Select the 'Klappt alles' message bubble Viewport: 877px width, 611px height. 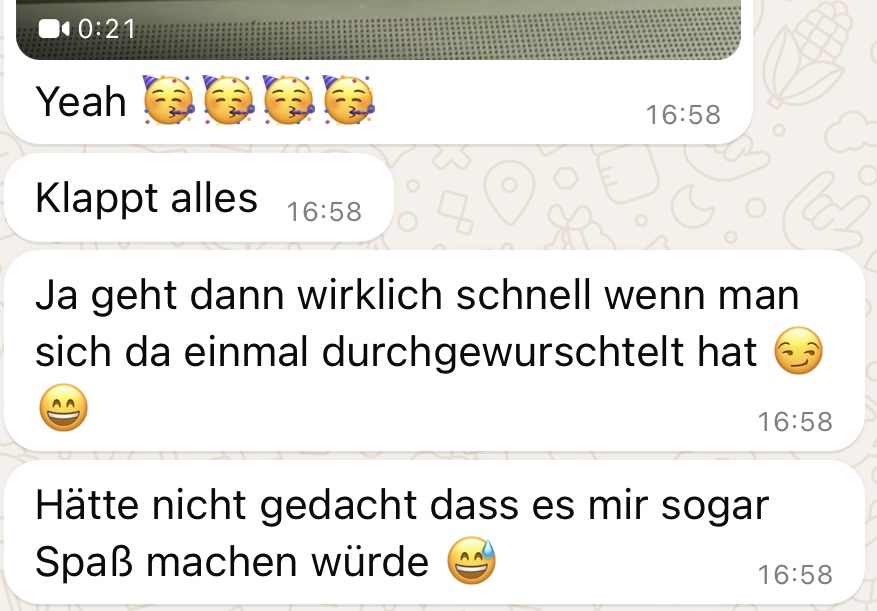tap(199, 198)
